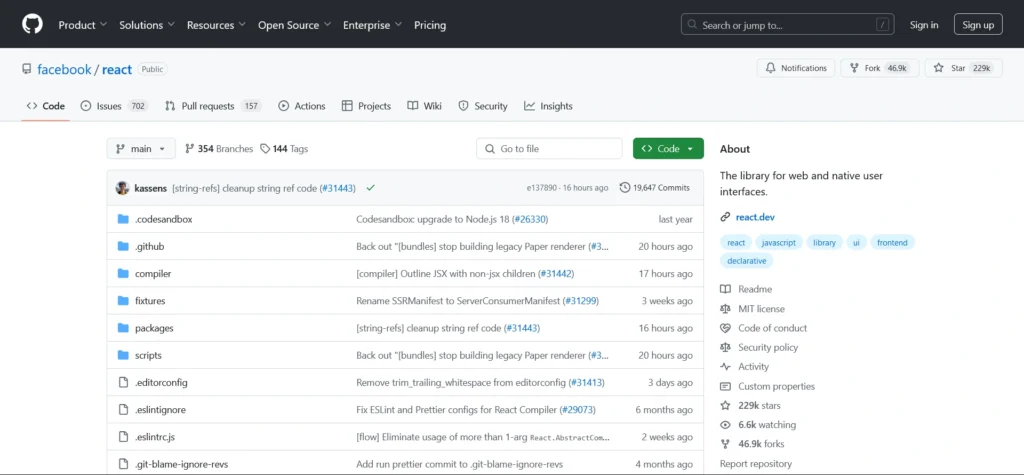Open the Pull requests tab
Viewport: 1024px width, 475px height.
point(208,106)
